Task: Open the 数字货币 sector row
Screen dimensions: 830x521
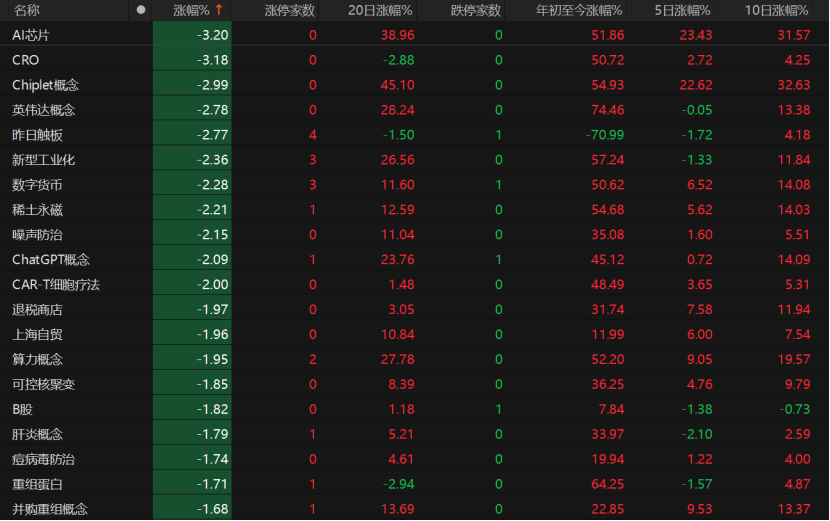Action: (37, 185)
